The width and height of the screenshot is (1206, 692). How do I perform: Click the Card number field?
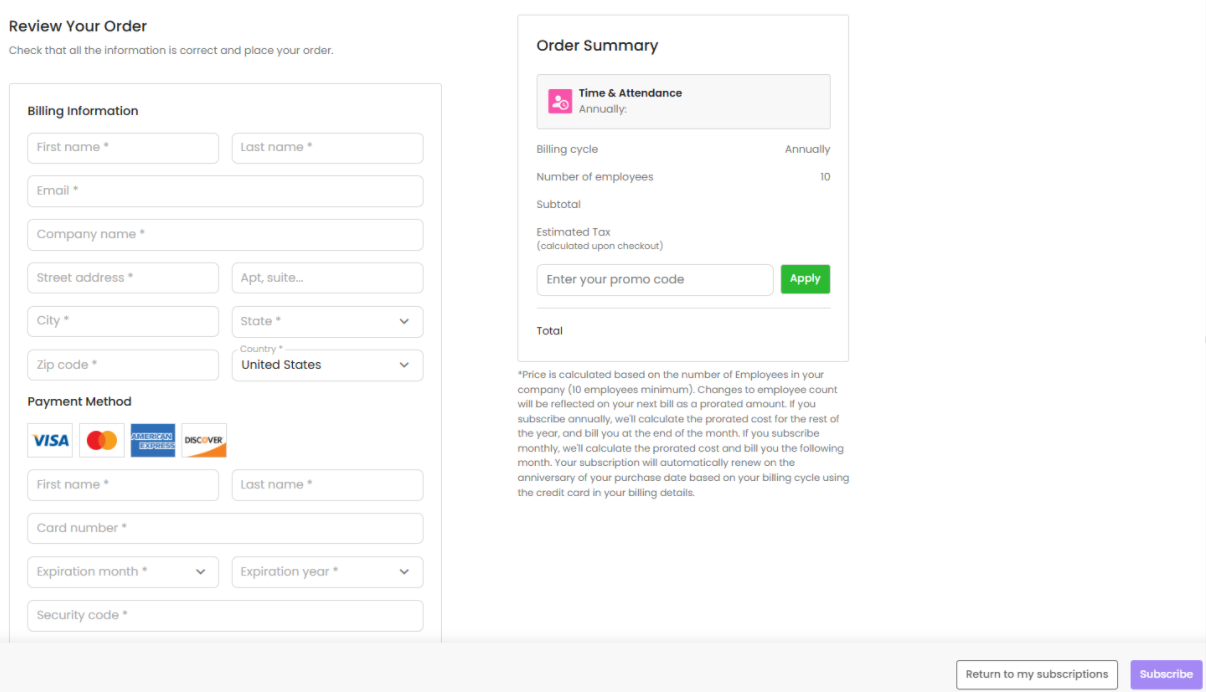(225, 528)
